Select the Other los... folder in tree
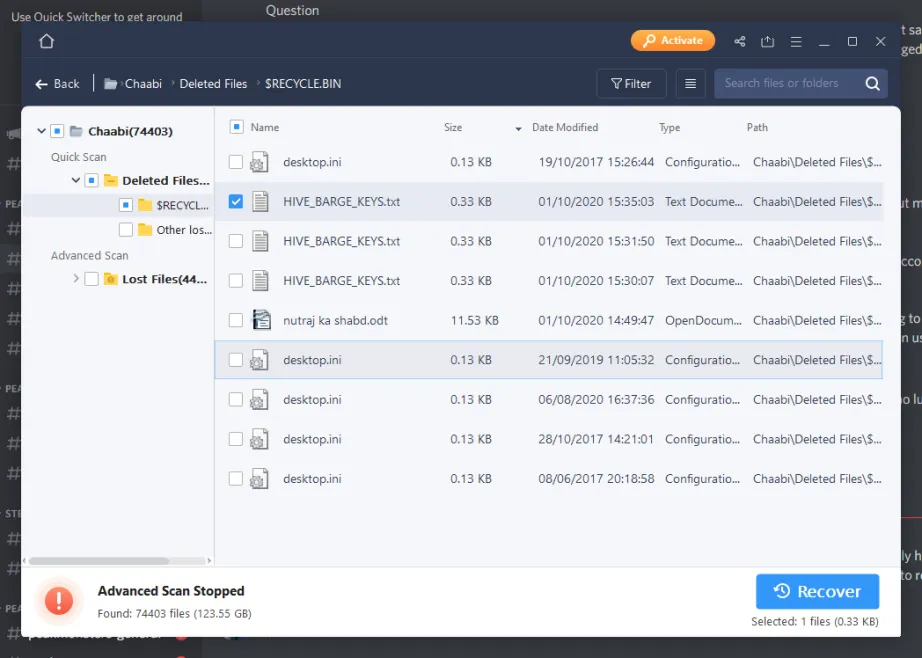922x658 pixels. coord(183,230)
